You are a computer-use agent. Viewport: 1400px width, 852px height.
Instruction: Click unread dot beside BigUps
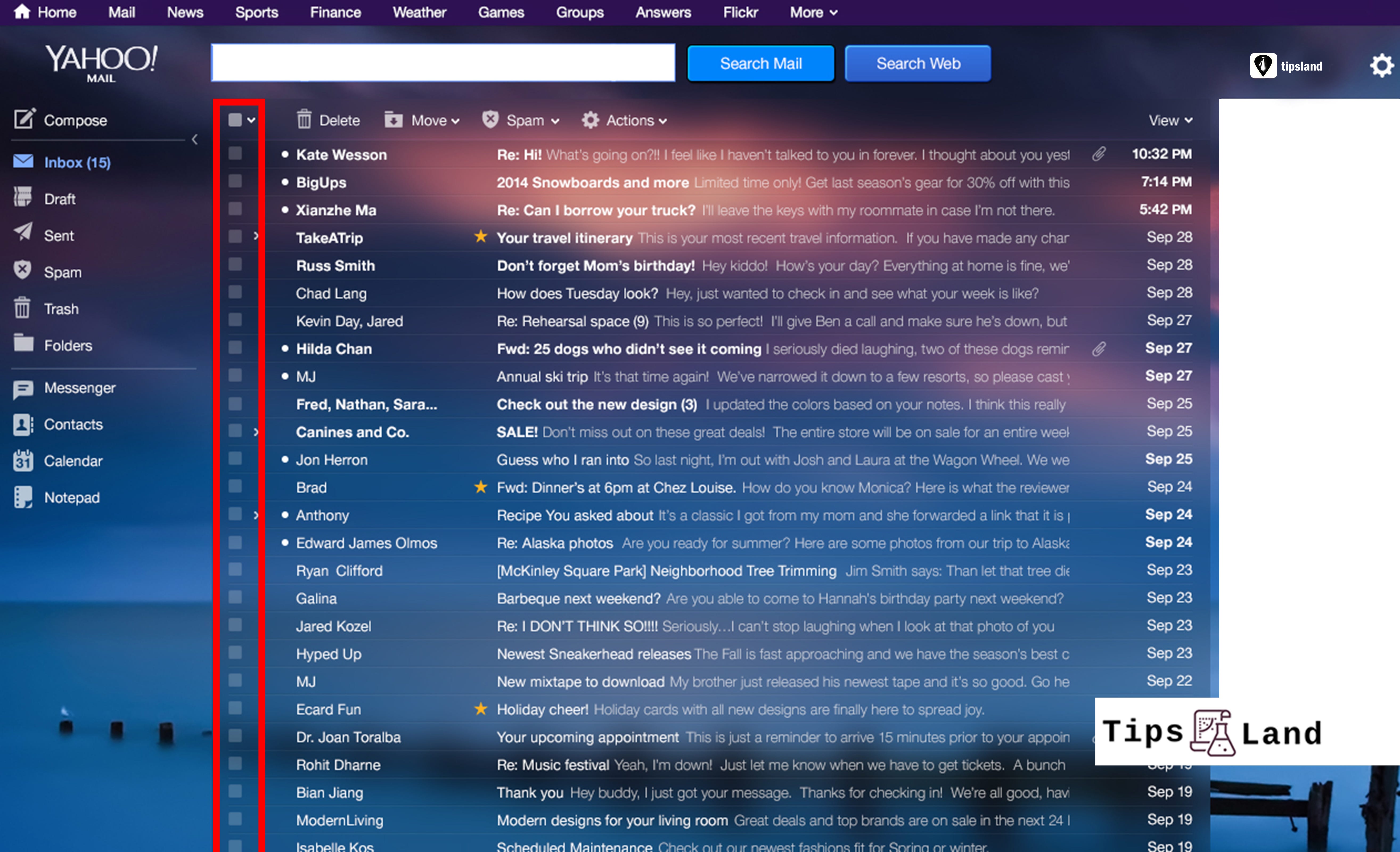285,182
